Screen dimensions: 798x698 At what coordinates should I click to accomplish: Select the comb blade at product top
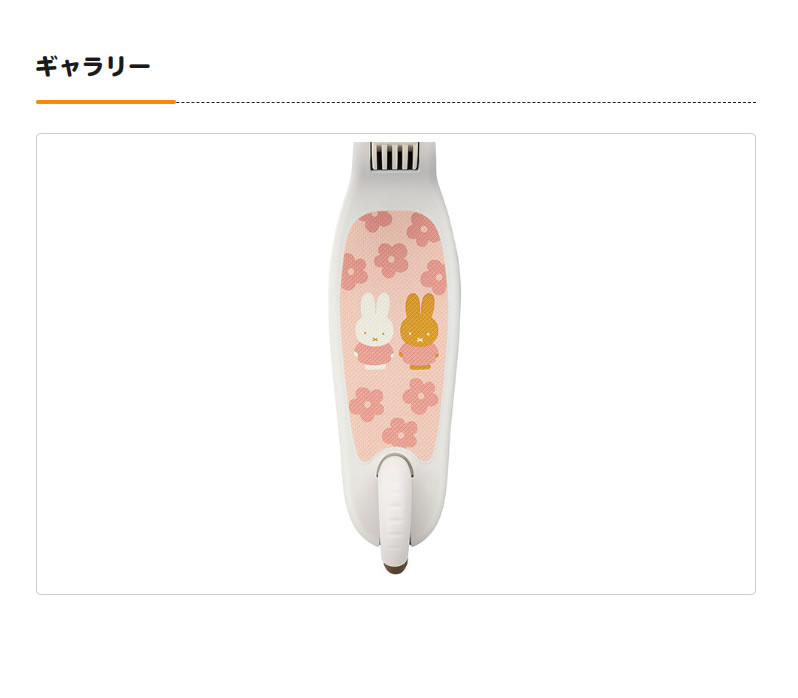(x=394, y=156)
